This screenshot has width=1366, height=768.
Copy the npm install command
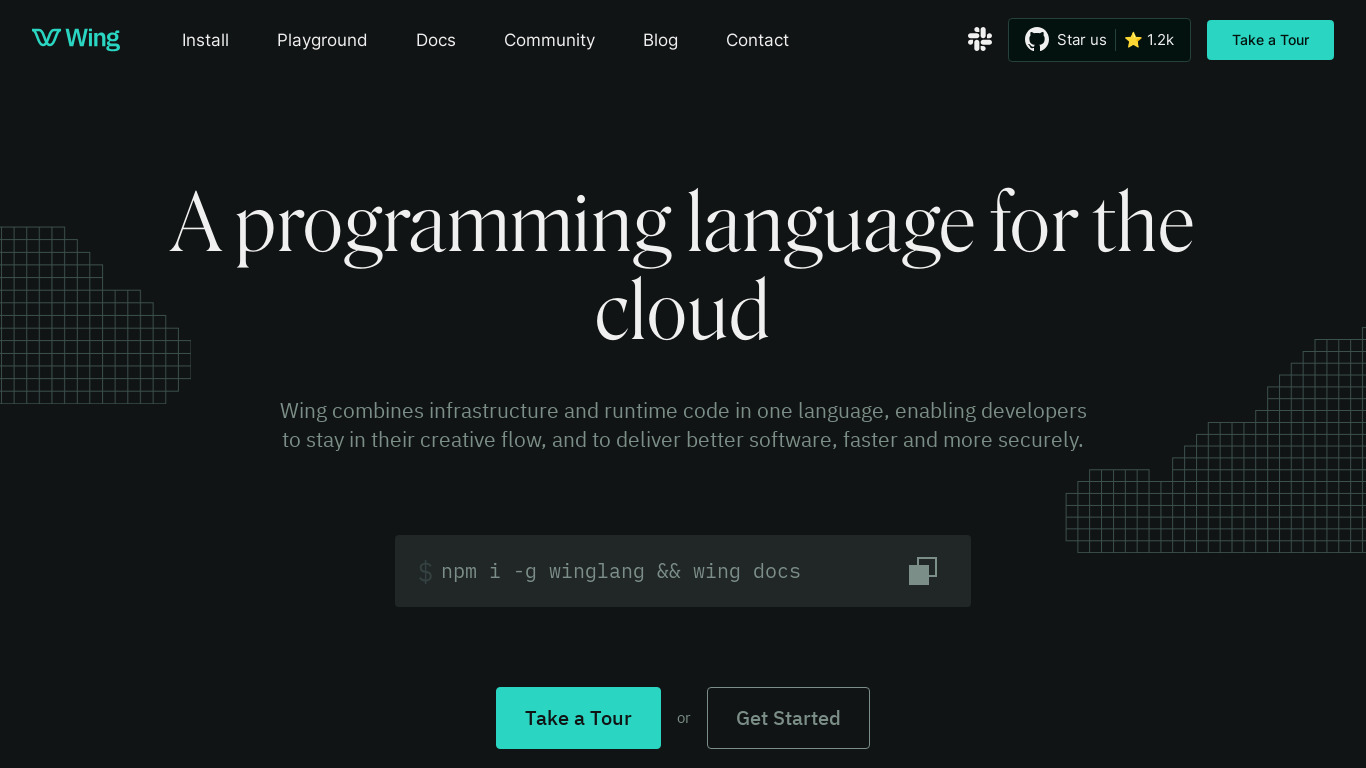coord(923,571)
